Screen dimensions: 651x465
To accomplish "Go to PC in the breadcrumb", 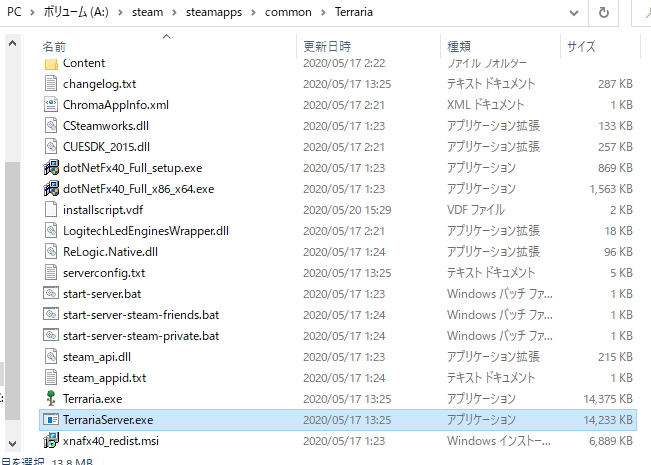I will (x=14, y=12).
